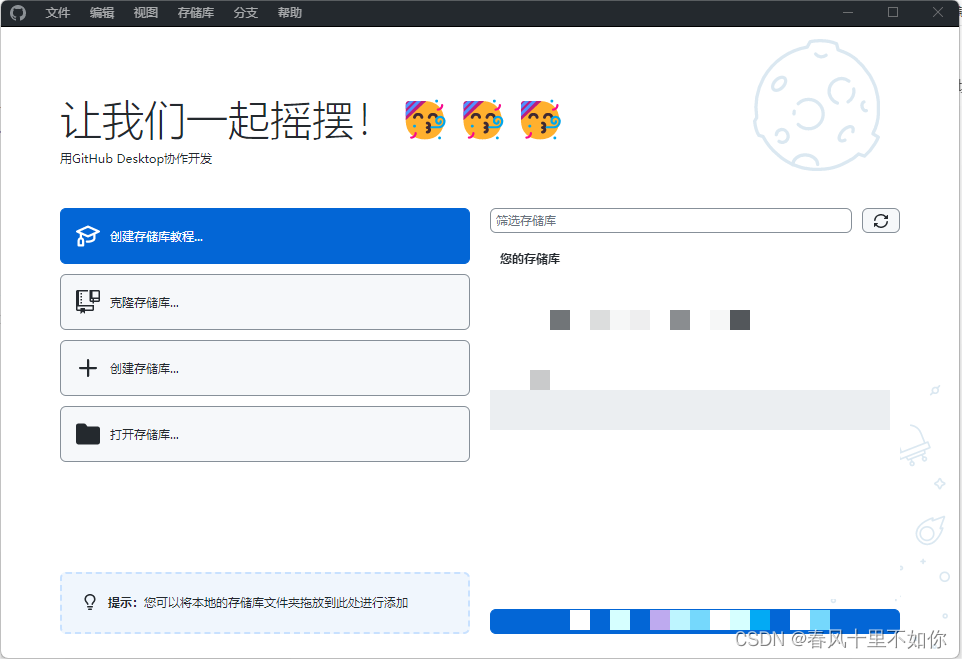The height and width of the screenshot is (659, 962).
Task: Click the plus icon for new repository
Action: (x=88, y=368)
